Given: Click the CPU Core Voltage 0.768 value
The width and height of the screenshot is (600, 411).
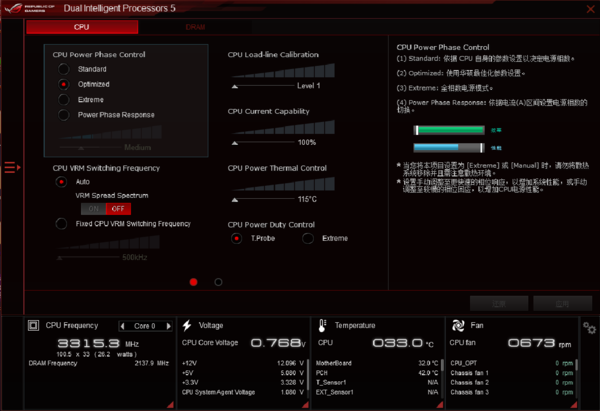Looking at the screenshot, I should pos(278,343).
